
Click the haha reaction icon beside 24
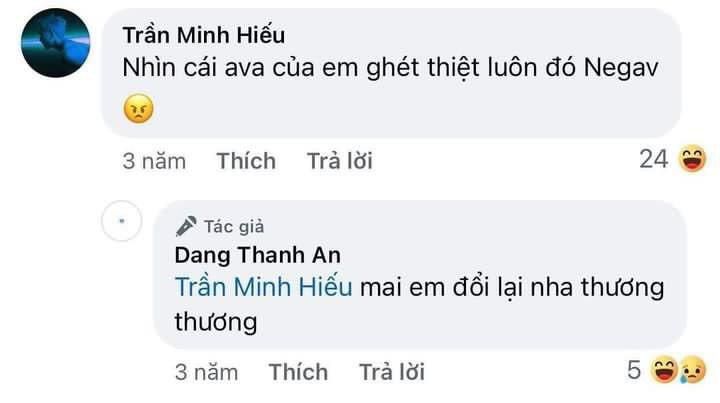tap(692, 159)
